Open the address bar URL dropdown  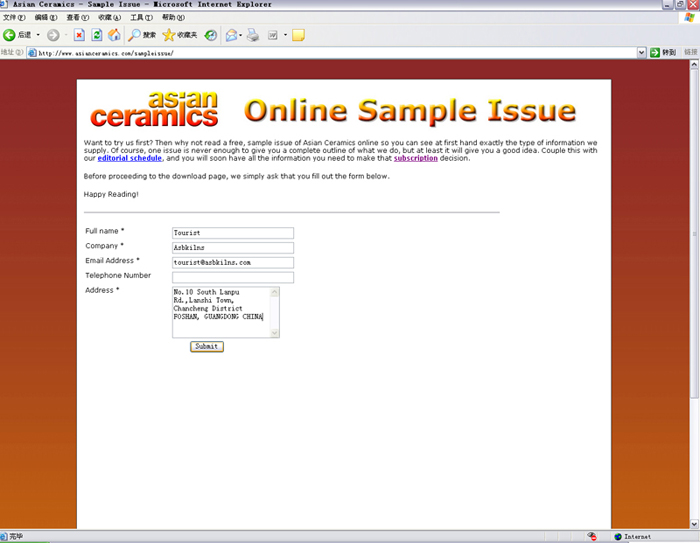coord(642,53)
